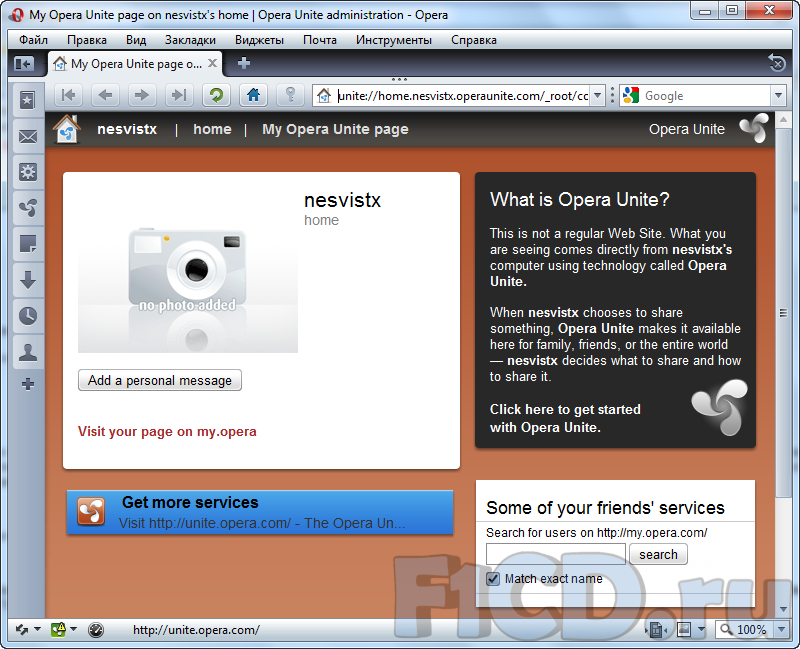Open the Mail panel envelope icon
This screenshot has width=800, height=649.
tap(28, 136)
